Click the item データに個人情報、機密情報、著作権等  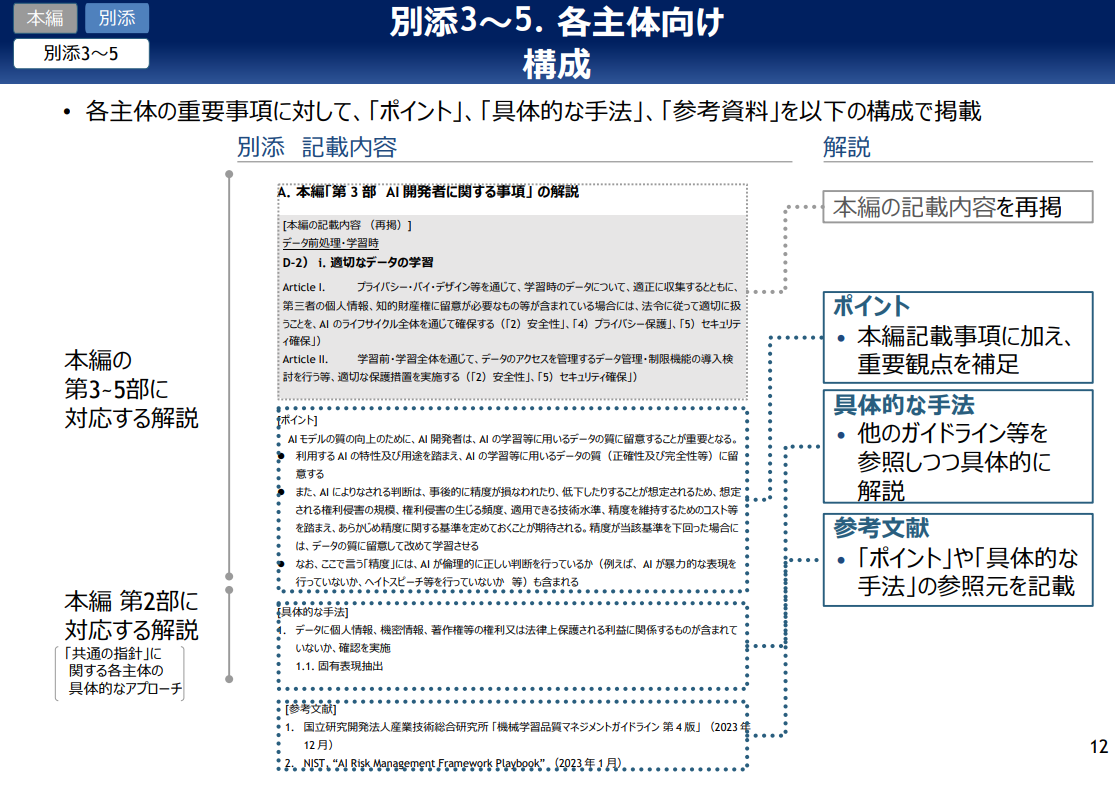[x=509, y=639]
